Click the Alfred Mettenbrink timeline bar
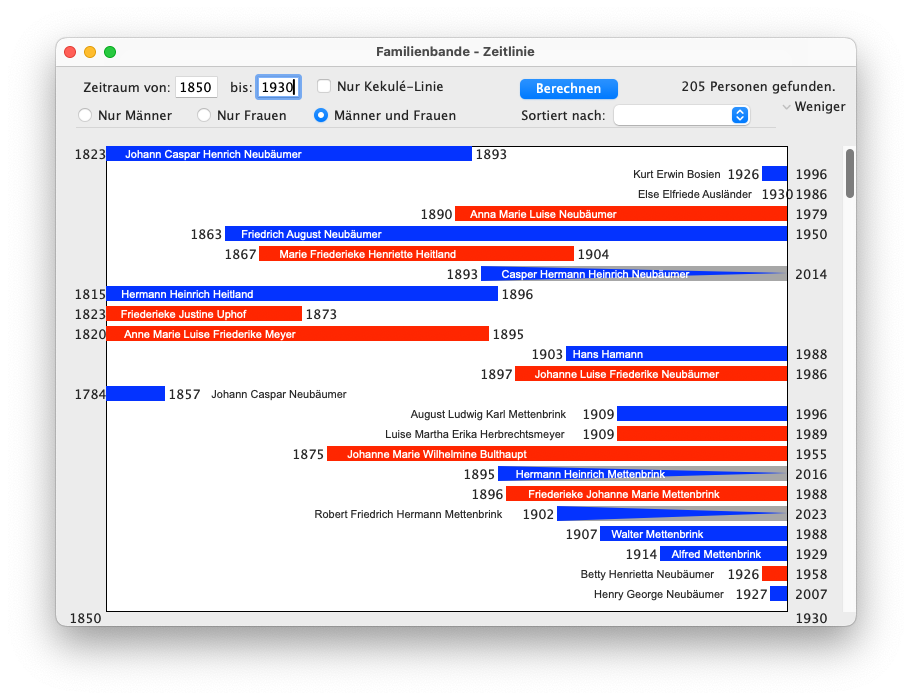912x700 pixels. [724, 554]
